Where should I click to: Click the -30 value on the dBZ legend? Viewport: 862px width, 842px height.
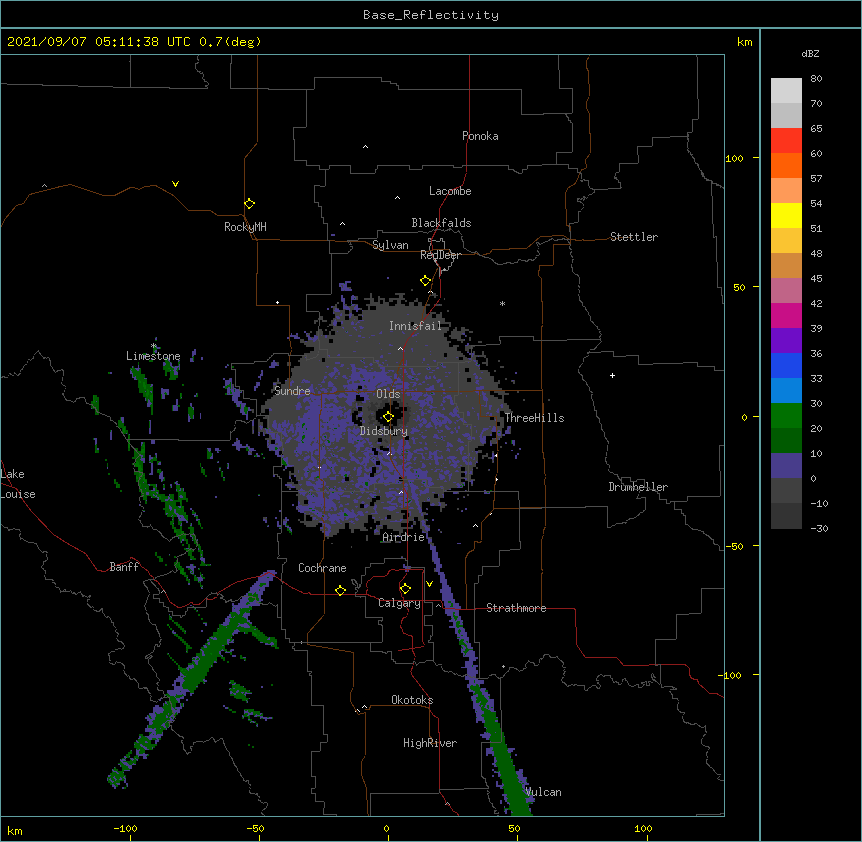pos(819,528)
